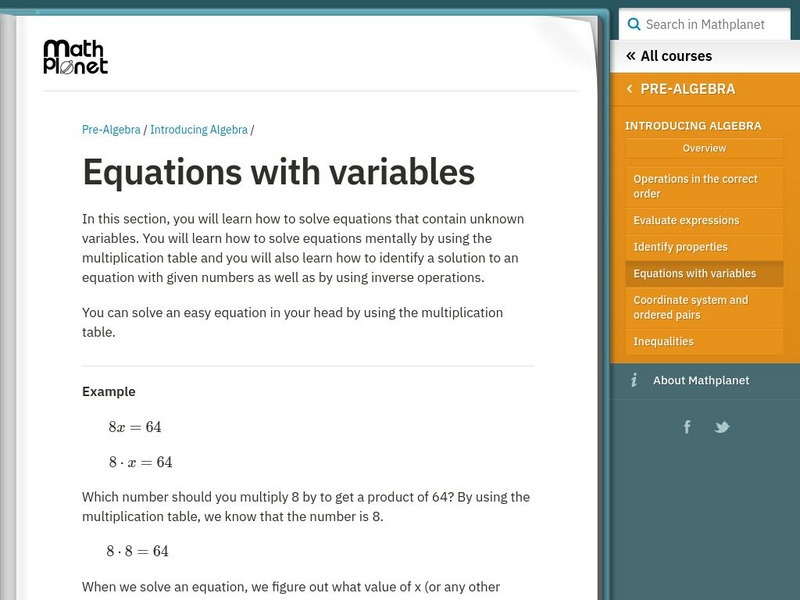Collapse Pre-Algebra using the left chevron
Viewport: 800px width, 600px height.
tap(629, 89)
